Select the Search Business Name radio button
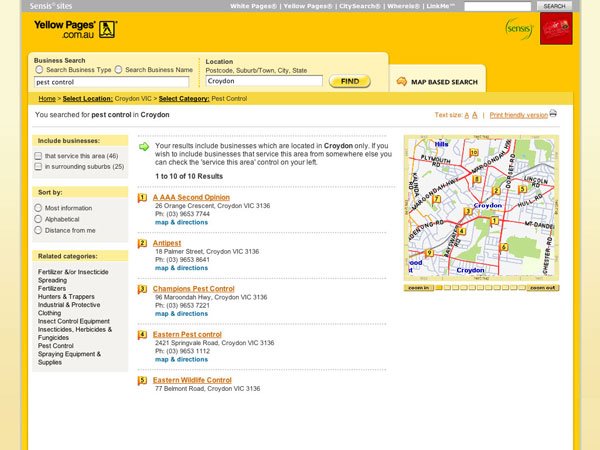 coord(119,70)
